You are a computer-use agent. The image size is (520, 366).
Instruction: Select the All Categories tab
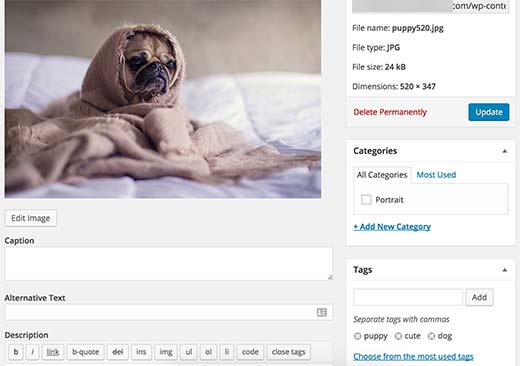click(382, 175)
